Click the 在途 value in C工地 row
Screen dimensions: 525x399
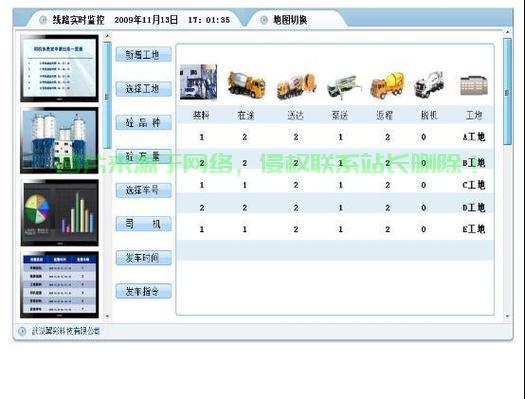(x=245, y=185)
